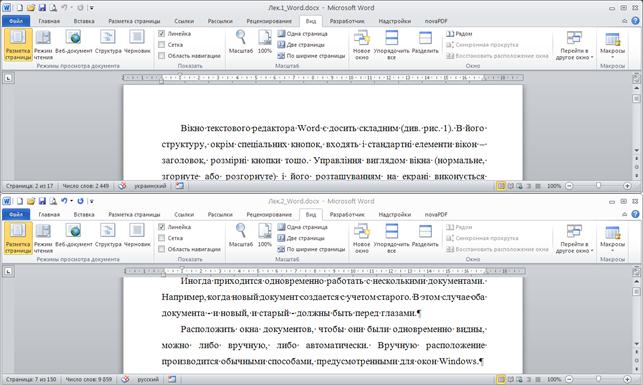Image resolution: width=643 pixels, height=385 pixels.
Task: Click the zoom in plus button in the Лек.1_Word status bar
Action: coord(627,186)
